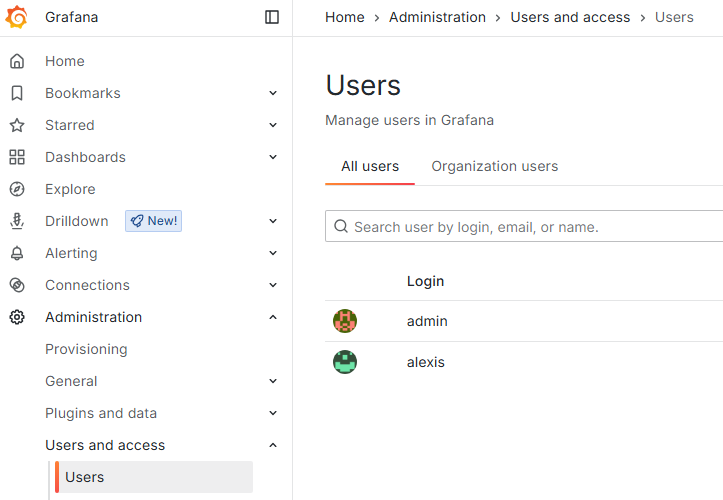This screenshot has width=723, height=500.
Task: Open the alexis user login link
Action: [425, 362]
